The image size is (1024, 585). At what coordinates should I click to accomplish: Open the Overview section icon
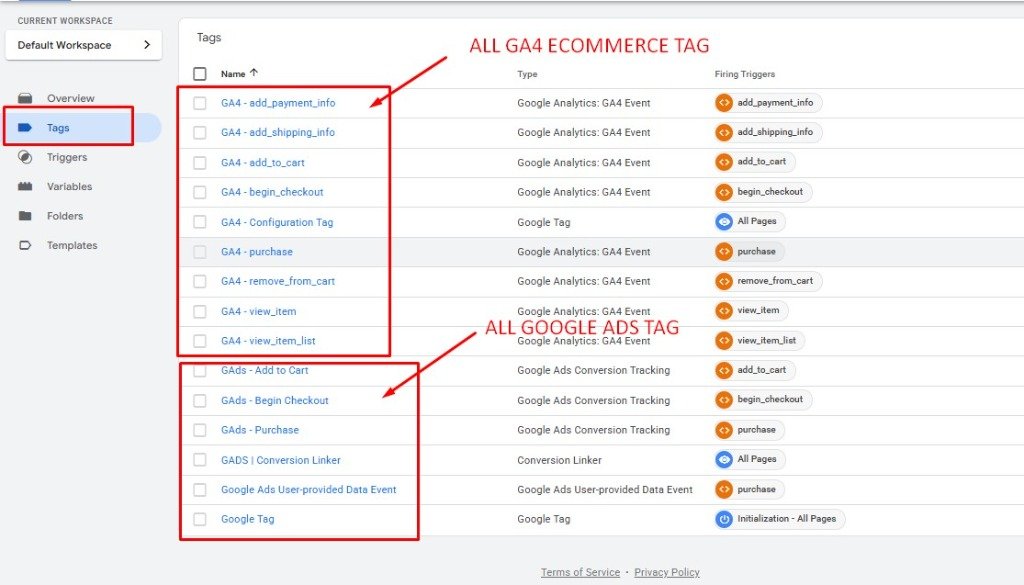25,99
